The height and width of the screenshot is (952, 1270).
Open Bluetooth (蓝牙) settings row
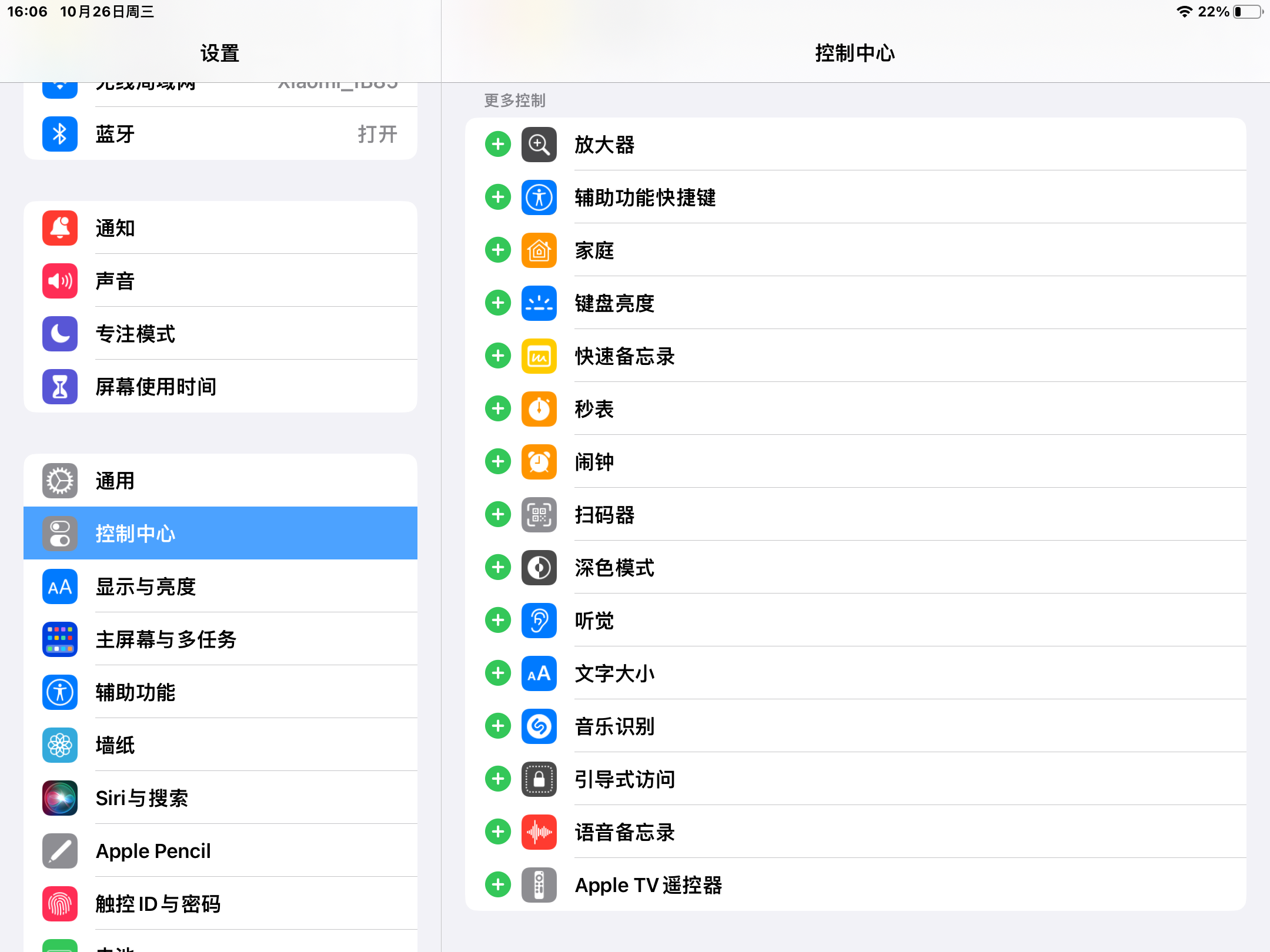point(220,134)
